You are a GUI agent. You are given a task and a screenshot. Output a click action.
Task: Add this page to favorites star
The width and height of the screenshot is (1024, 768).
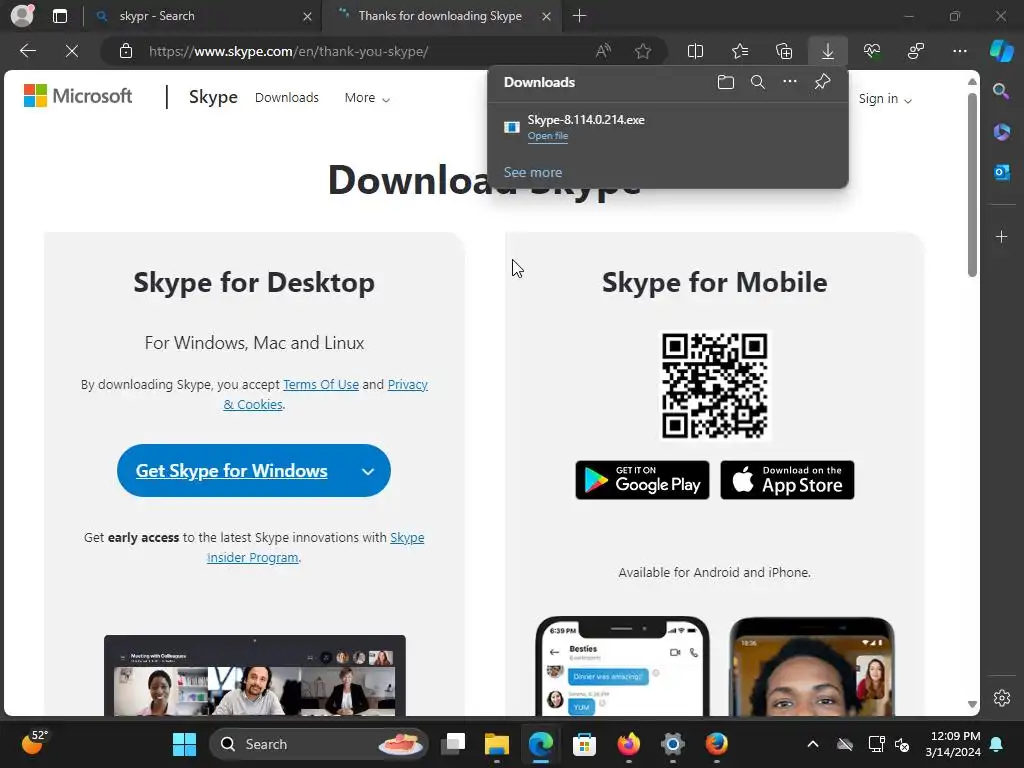click(x=643, y=51)
